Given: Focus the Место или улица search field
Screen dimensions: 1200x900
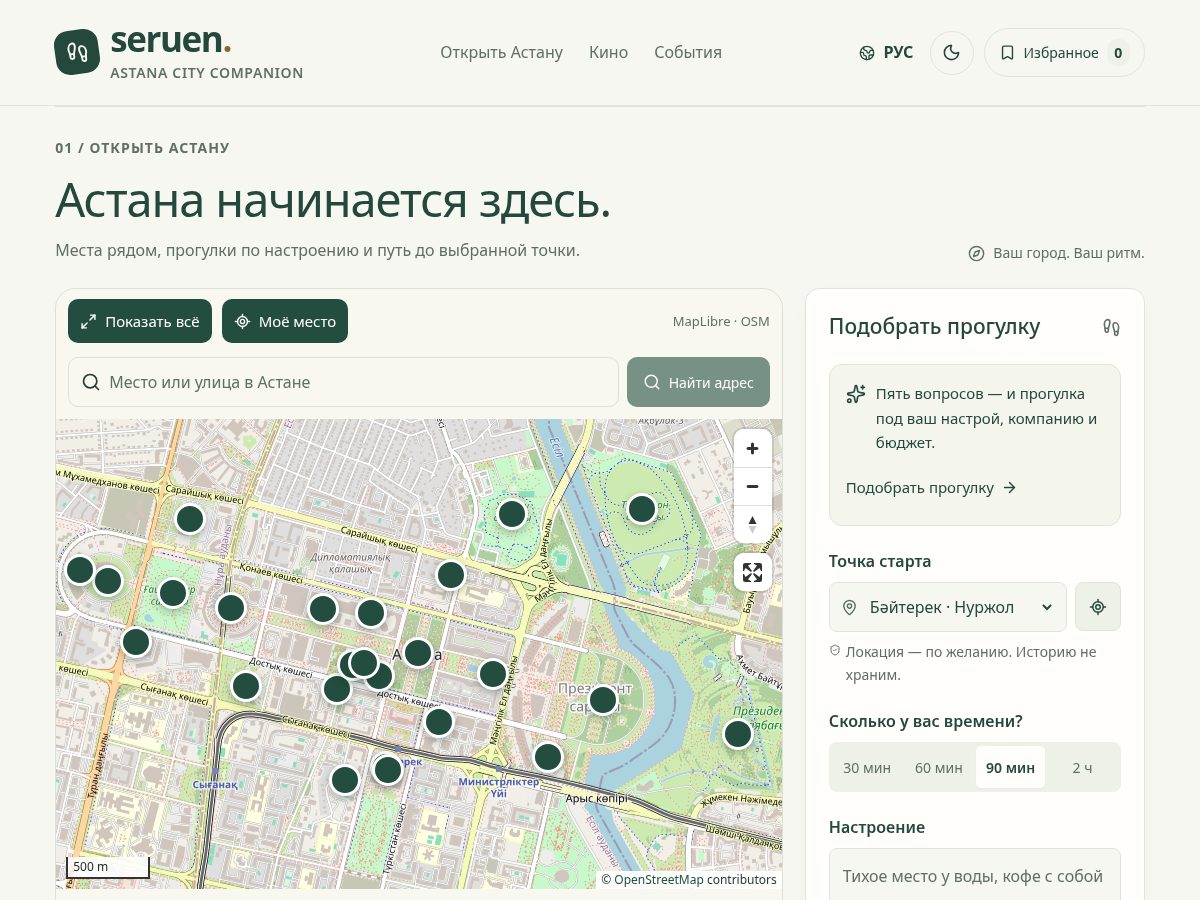Looking at the screenshot, I should (343, 382).
